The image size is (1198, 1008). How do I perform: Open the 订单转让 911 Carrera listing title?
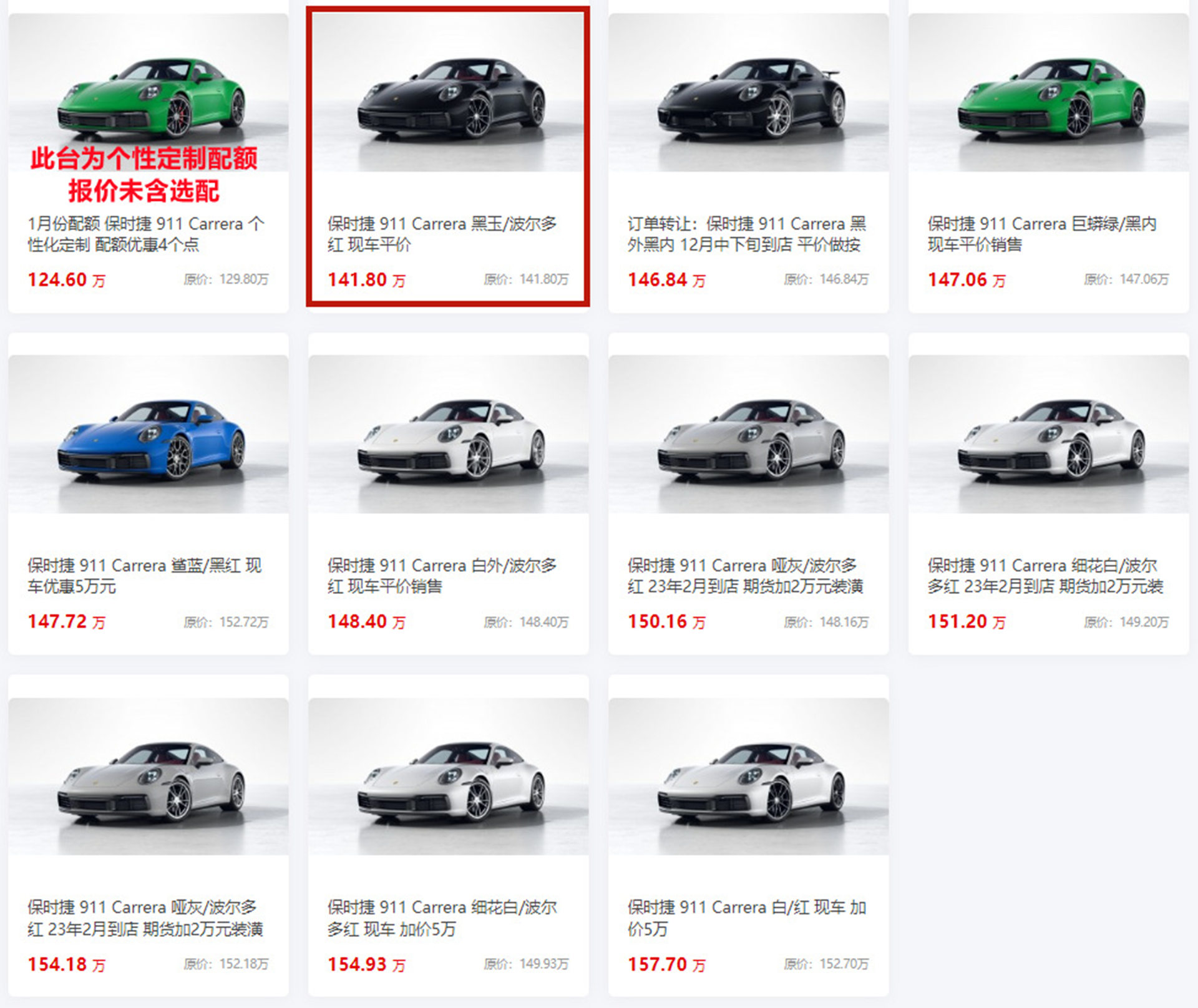[x=747, y=234]
